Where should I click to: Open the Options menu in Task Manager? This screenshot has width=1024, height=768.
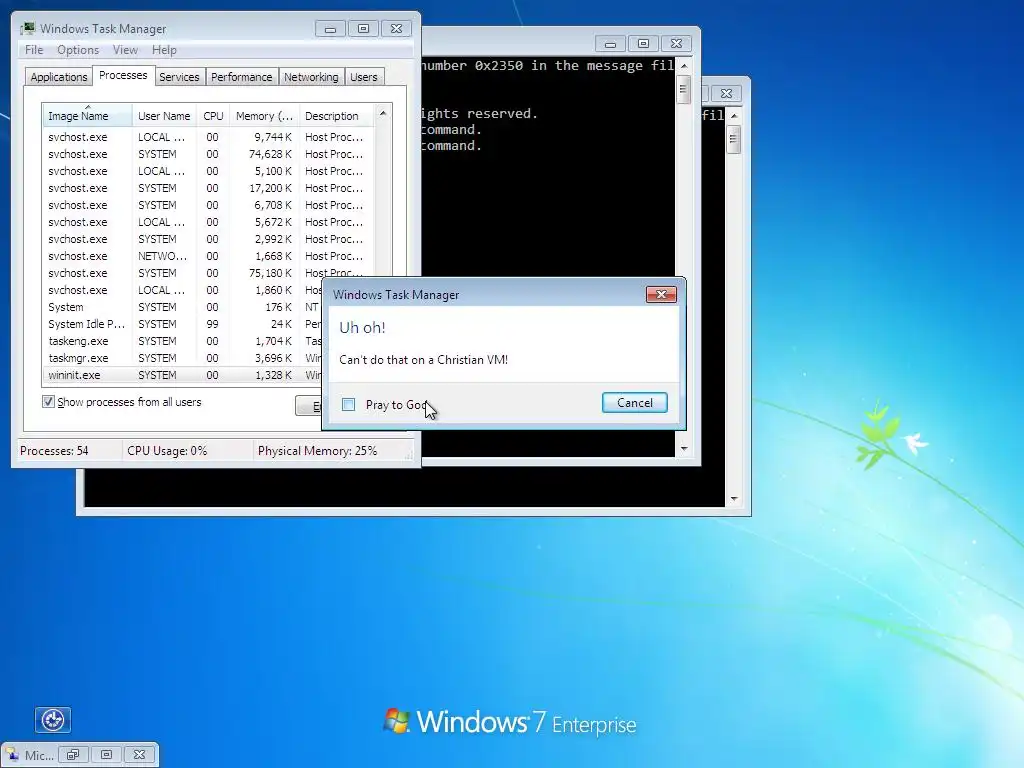tap(78, 50)
